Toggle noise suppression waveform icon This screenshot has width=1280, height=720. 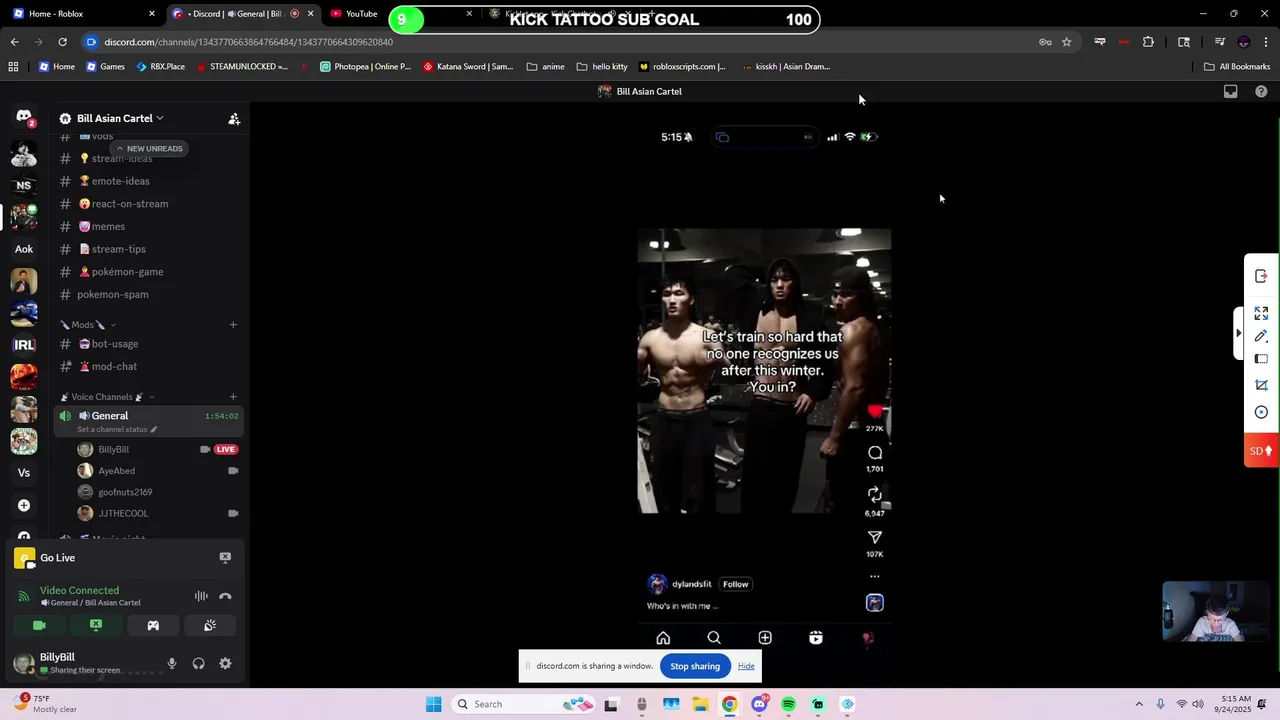pyautogui.click(x=201, y=596)
